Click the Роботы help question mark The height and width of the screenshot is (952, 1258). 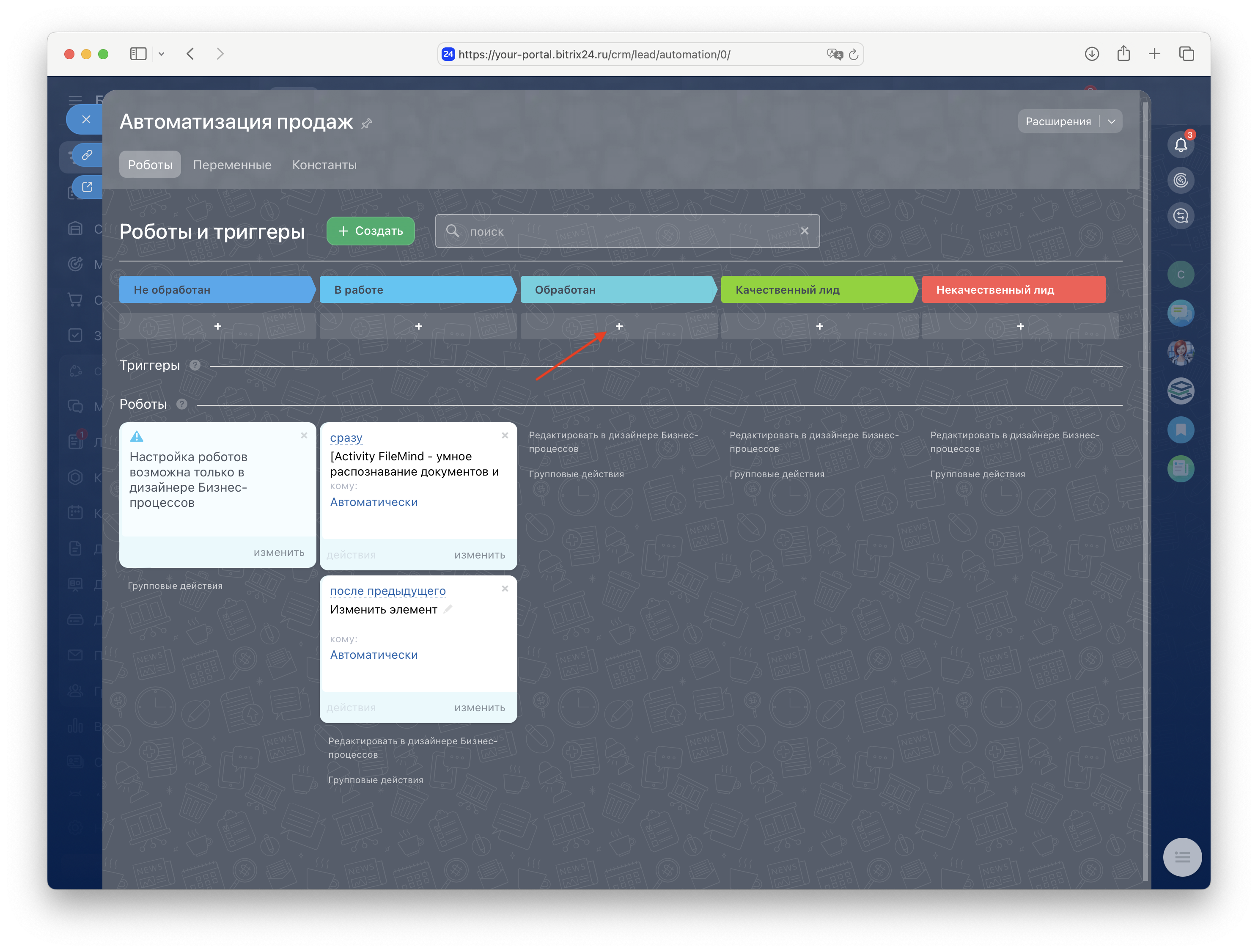click(x=182, y=404)
